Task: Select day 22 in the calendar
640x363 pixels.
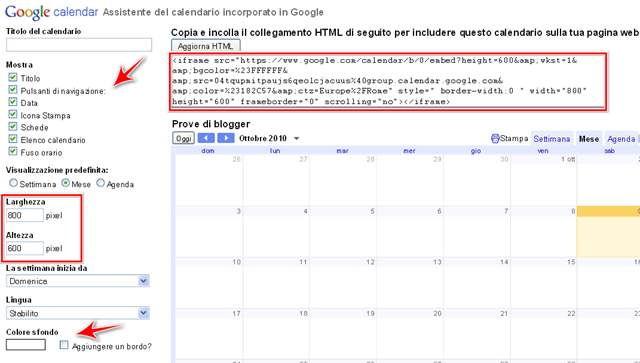Action: coord(571,313)
